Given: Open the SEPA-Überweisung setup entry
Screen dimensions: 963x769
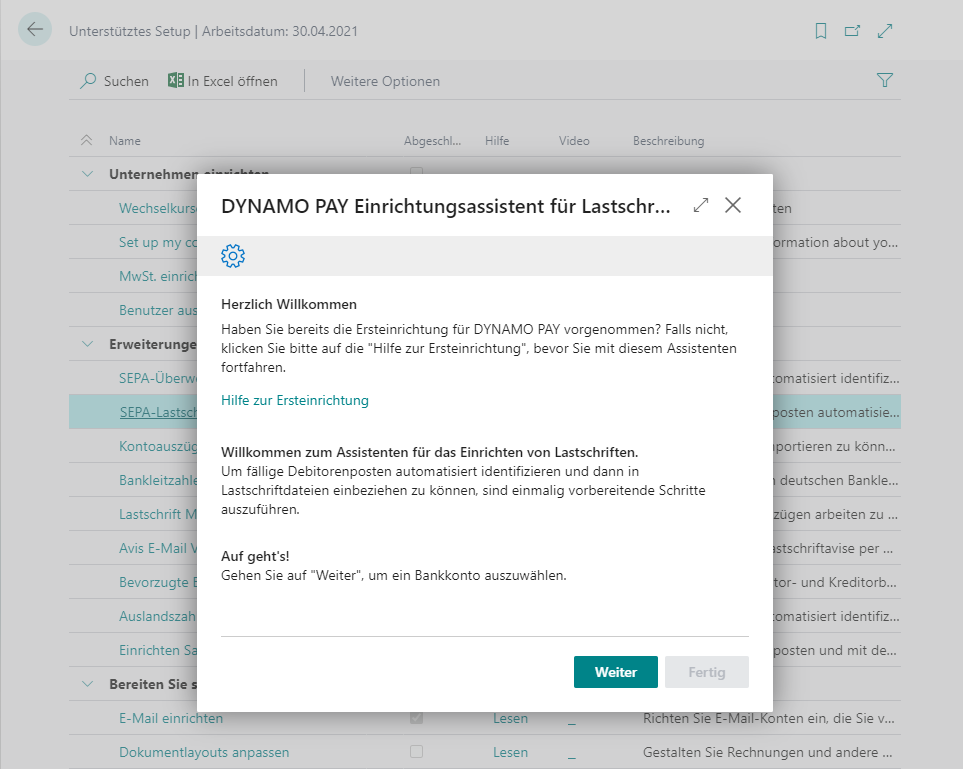Looking at the screenshot, I should pos(158,378).
